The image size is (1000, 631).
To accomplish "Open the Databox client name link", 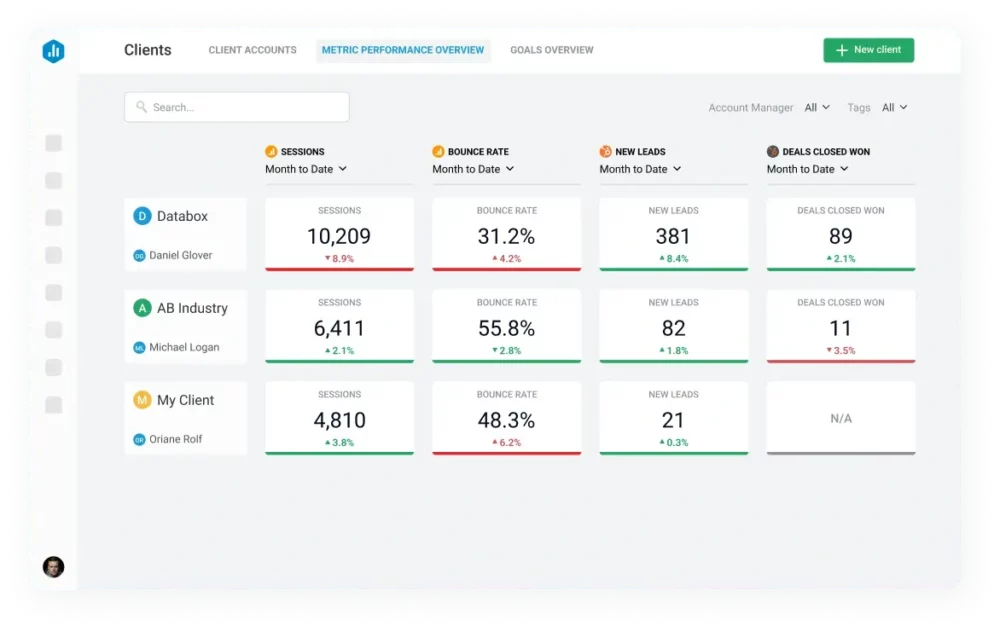I will pyautogui.click(x=182, y=216).
